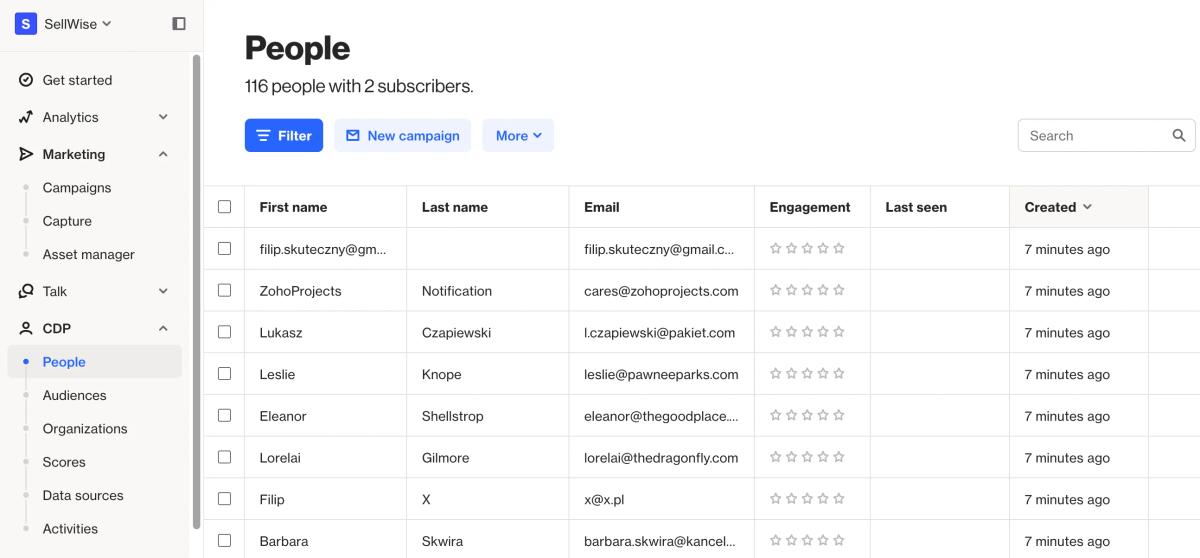Collapse the CDP section chevron
The width and height of the screenshot is (1200, 558).
pos(163,328)
